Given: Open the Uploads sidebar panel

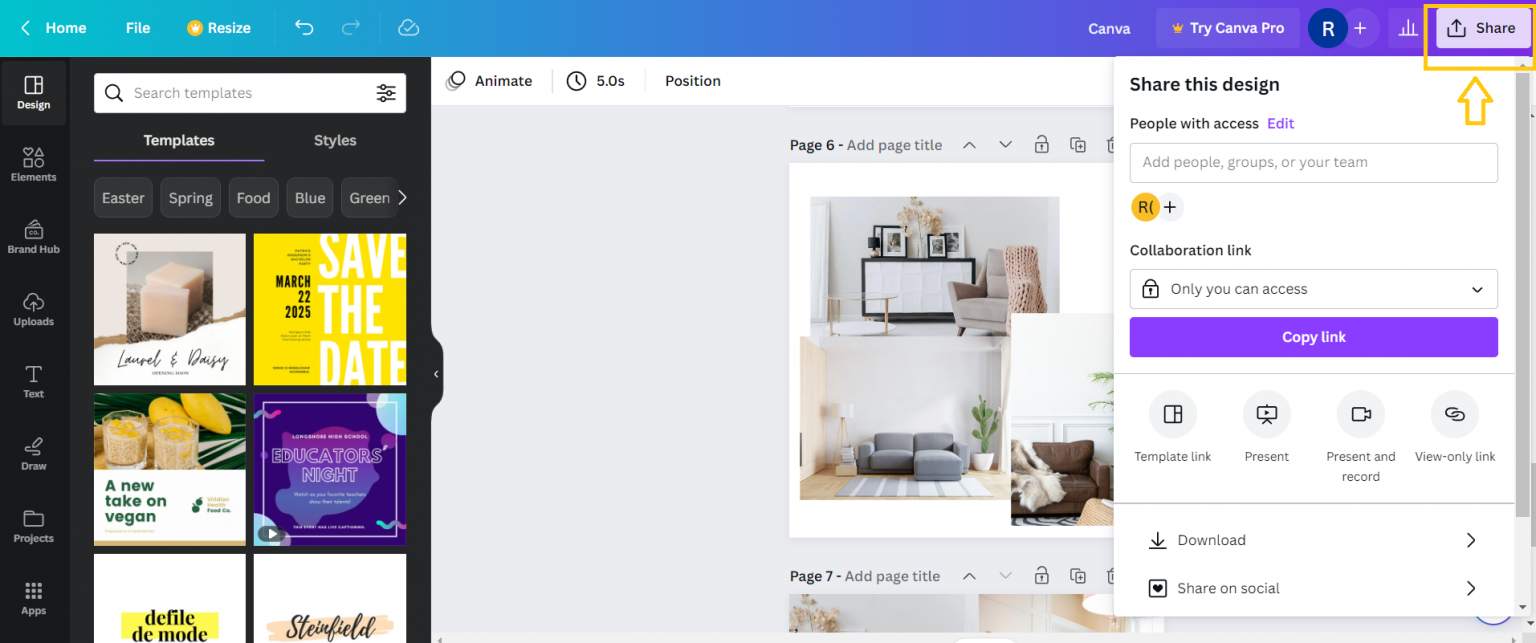Looking at the screenshot, I should [34, 310].
